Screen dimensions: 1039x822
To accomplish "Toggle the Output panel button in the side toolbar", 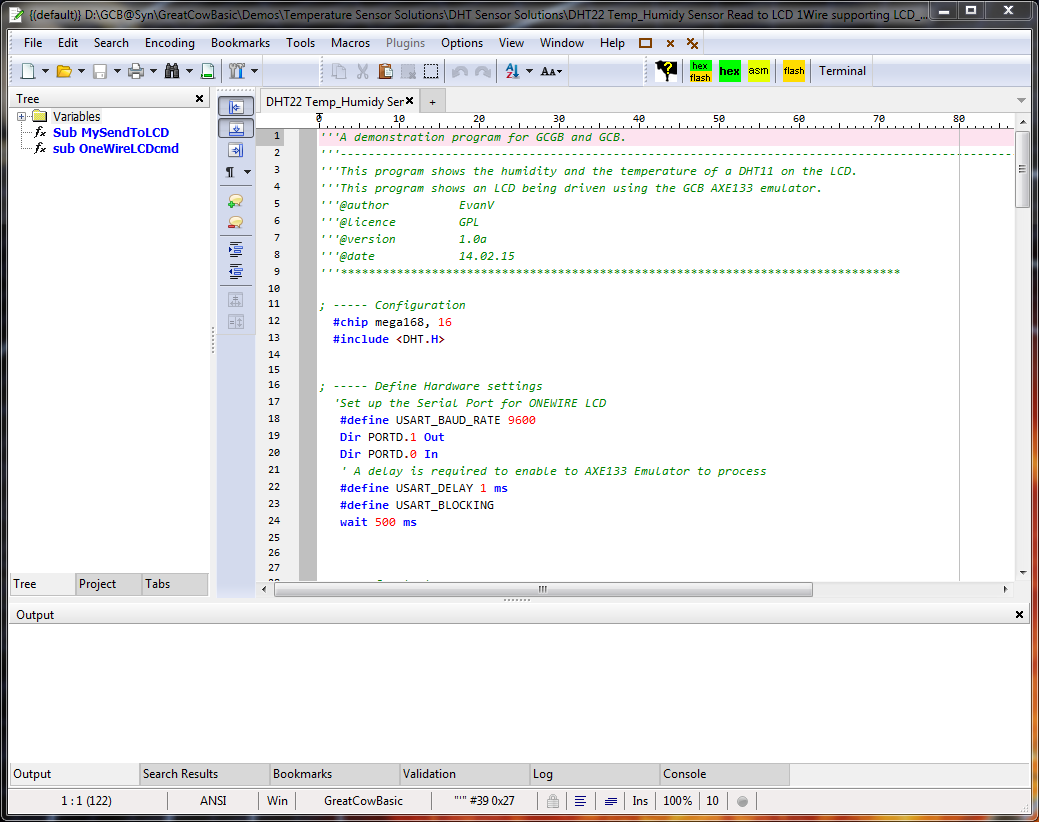I will click(236, 129).
